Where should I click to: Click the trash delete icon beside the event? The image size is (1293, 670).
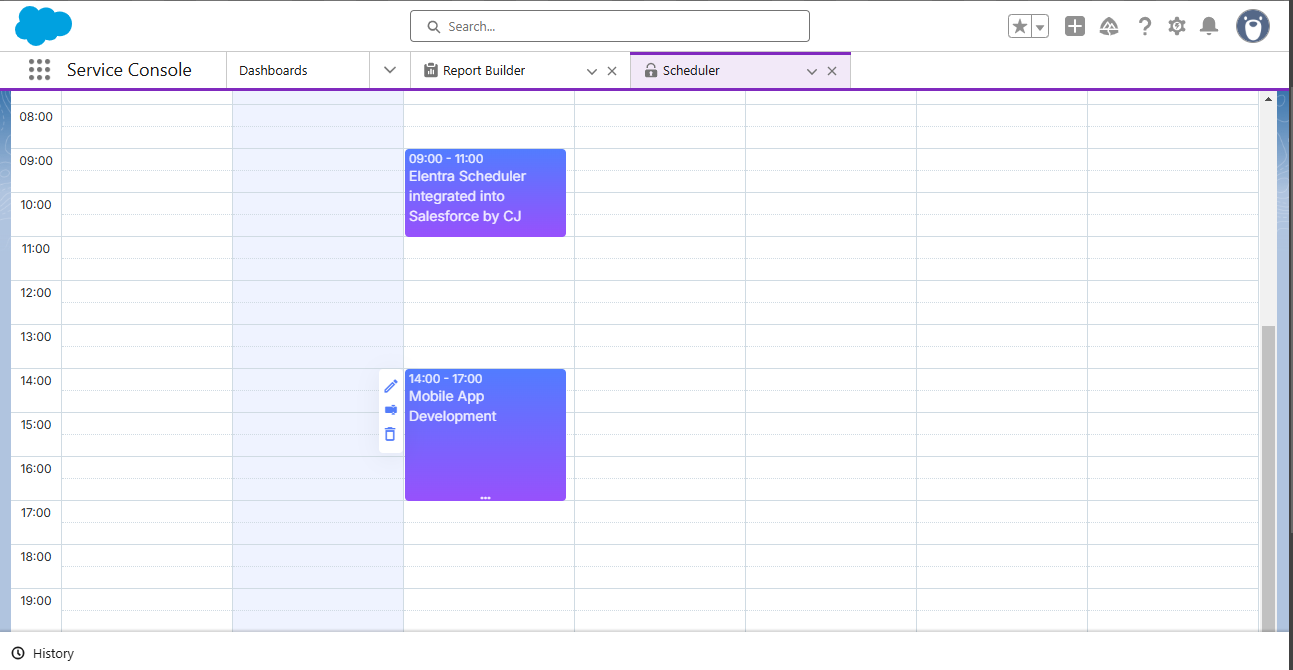tap(390, 434)
